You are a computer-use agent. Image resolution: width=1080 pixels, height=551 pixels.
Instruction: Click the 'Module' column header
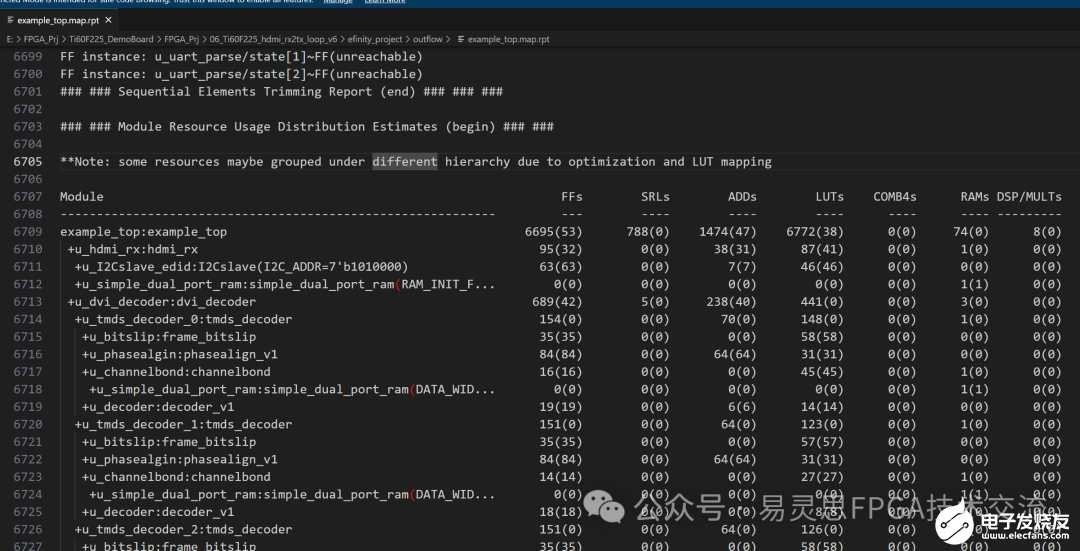(x=81, y=197)
